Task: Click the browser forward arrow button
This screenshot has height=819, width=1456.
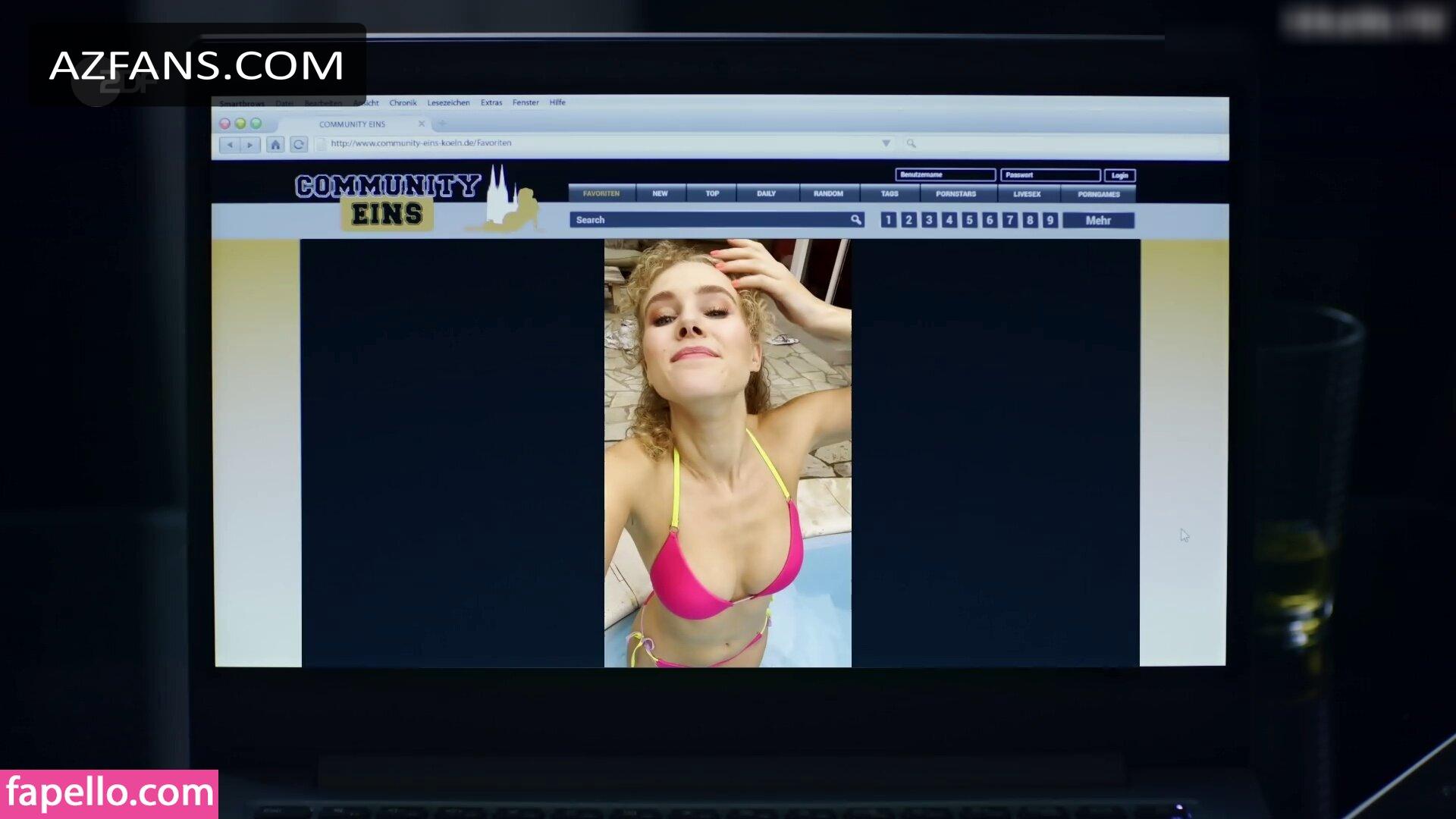Action: [249, 145]
